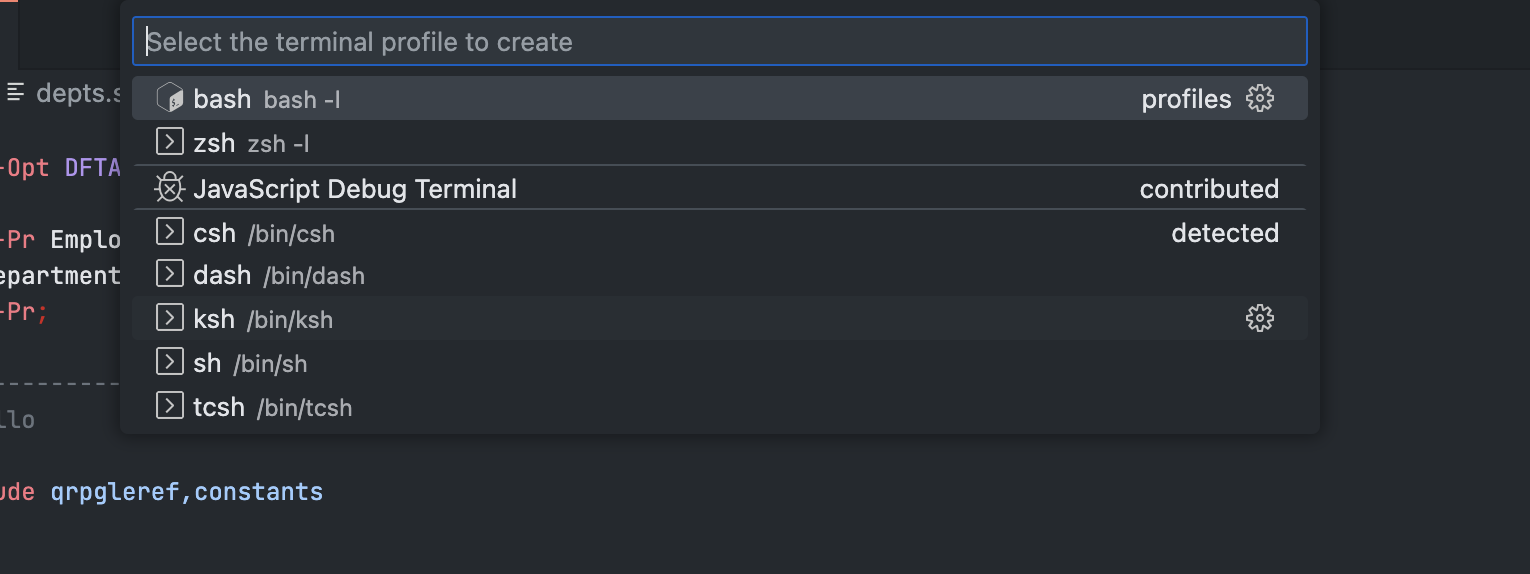Pick the csh /bin/csh profile

(720, 232)
